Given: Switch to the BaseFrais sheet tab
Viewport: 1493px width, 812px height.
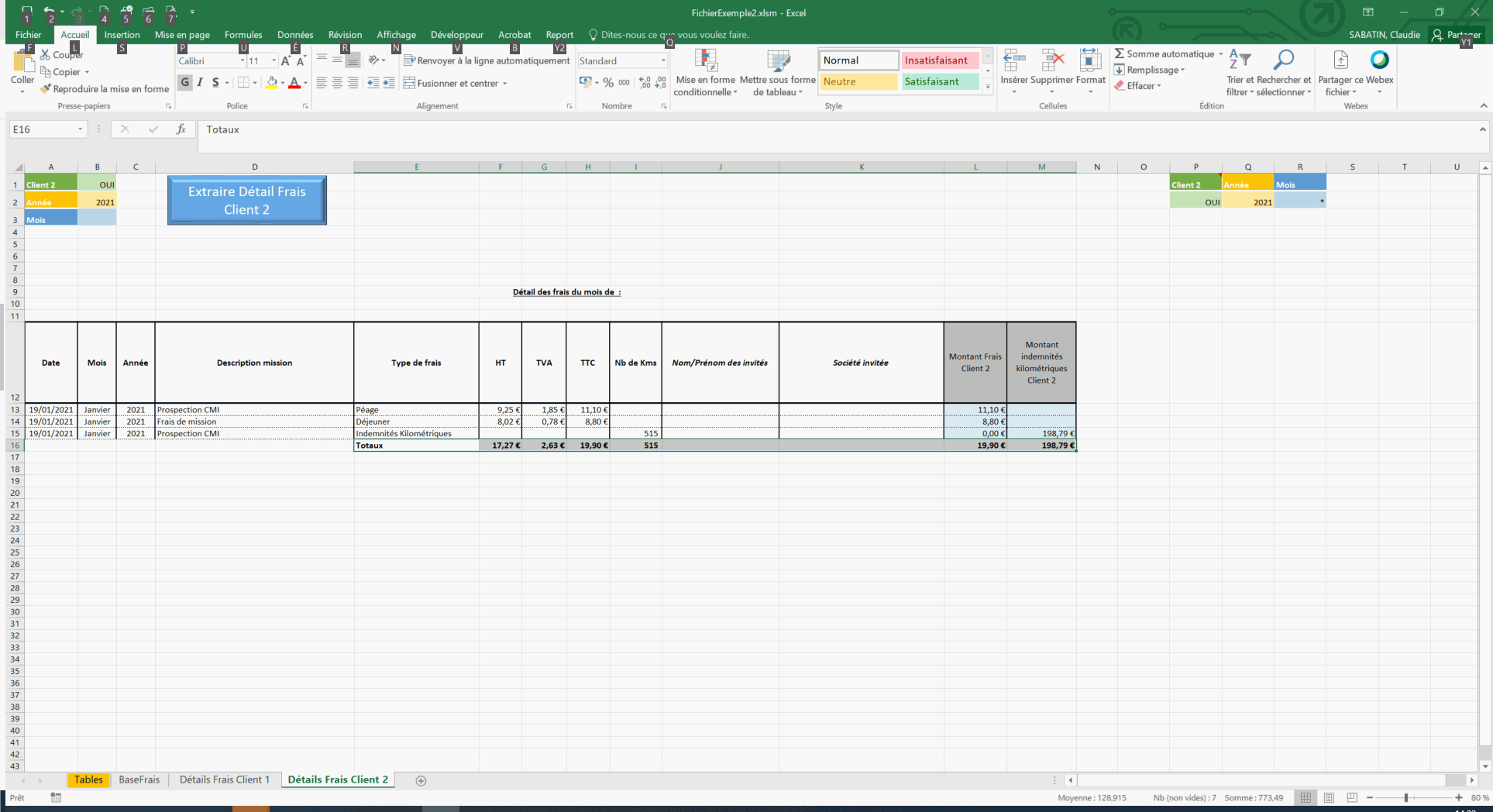Looking at the screenshot, I should 139,779.
